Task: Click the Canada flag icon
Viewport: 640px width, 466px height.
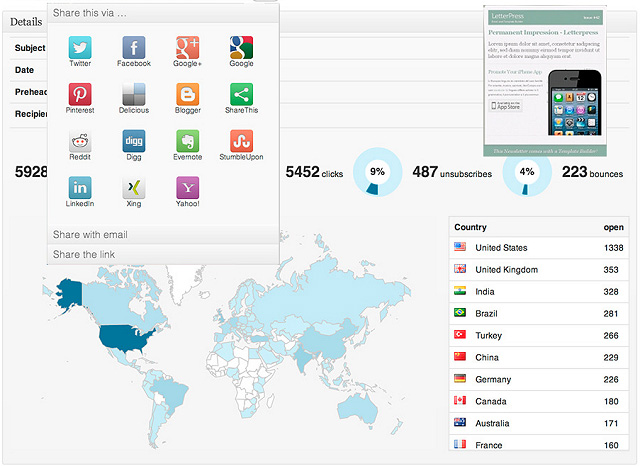Action: tap(460, 401)
